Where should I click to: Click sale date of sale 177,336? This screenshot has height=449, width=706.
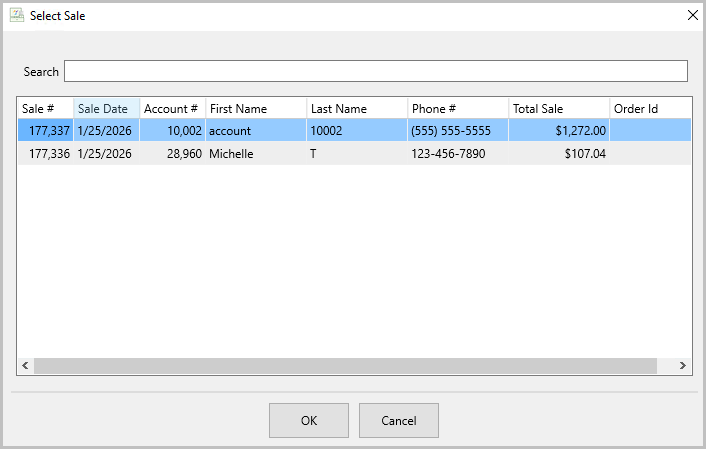(107, 154)
